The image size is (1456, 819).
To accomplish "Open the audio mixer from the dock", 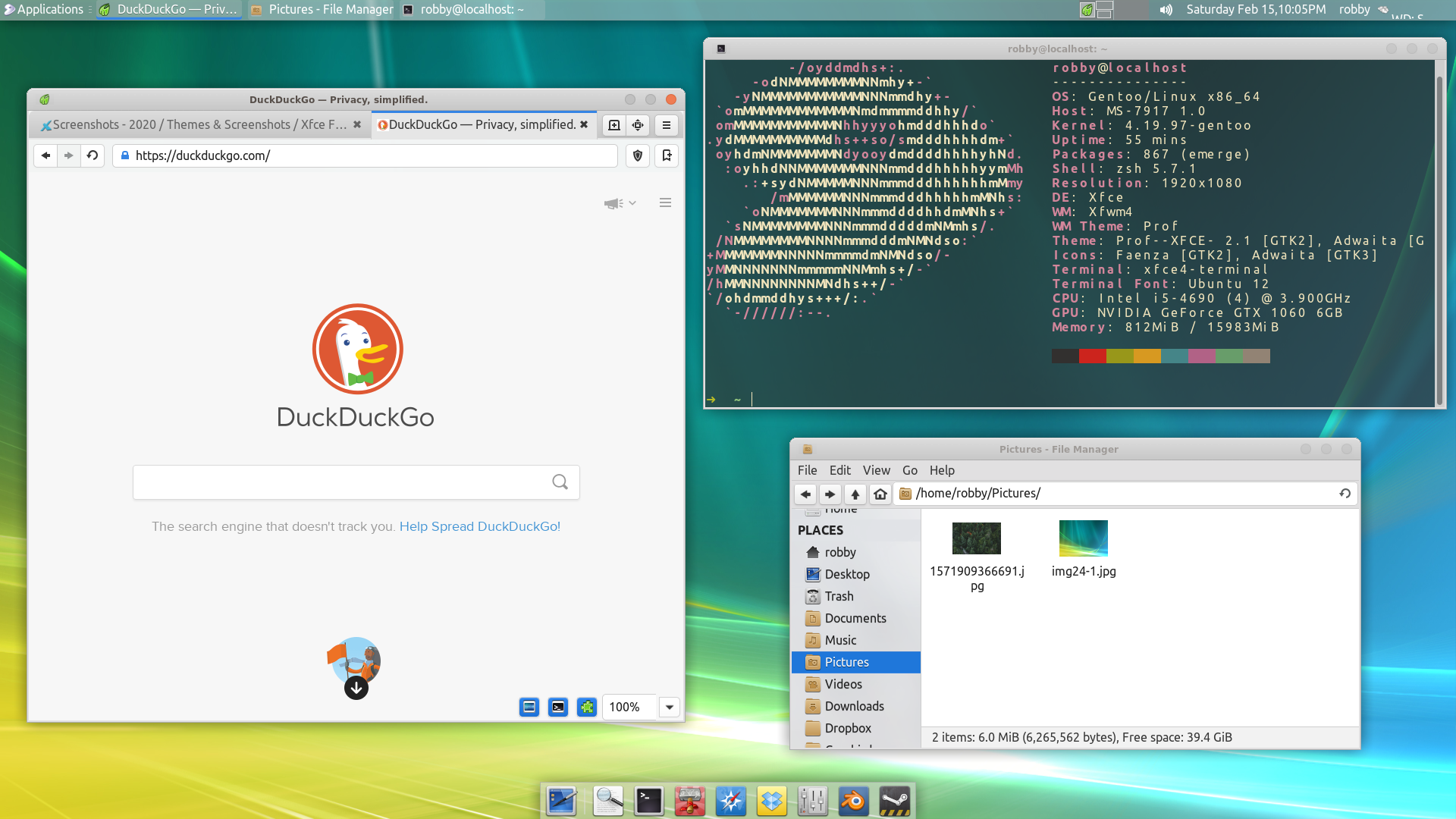I will click(813, 801).
